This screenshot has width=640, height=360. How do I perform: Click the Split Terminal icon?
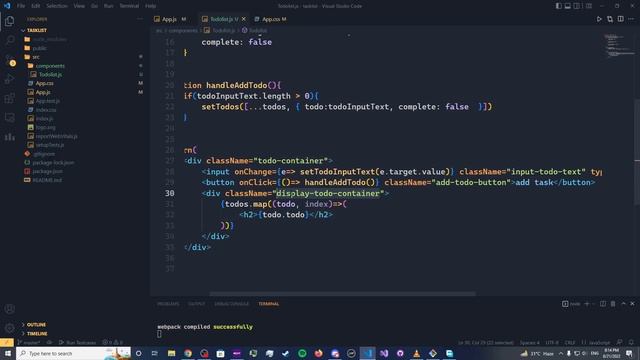tap(603, 304)
